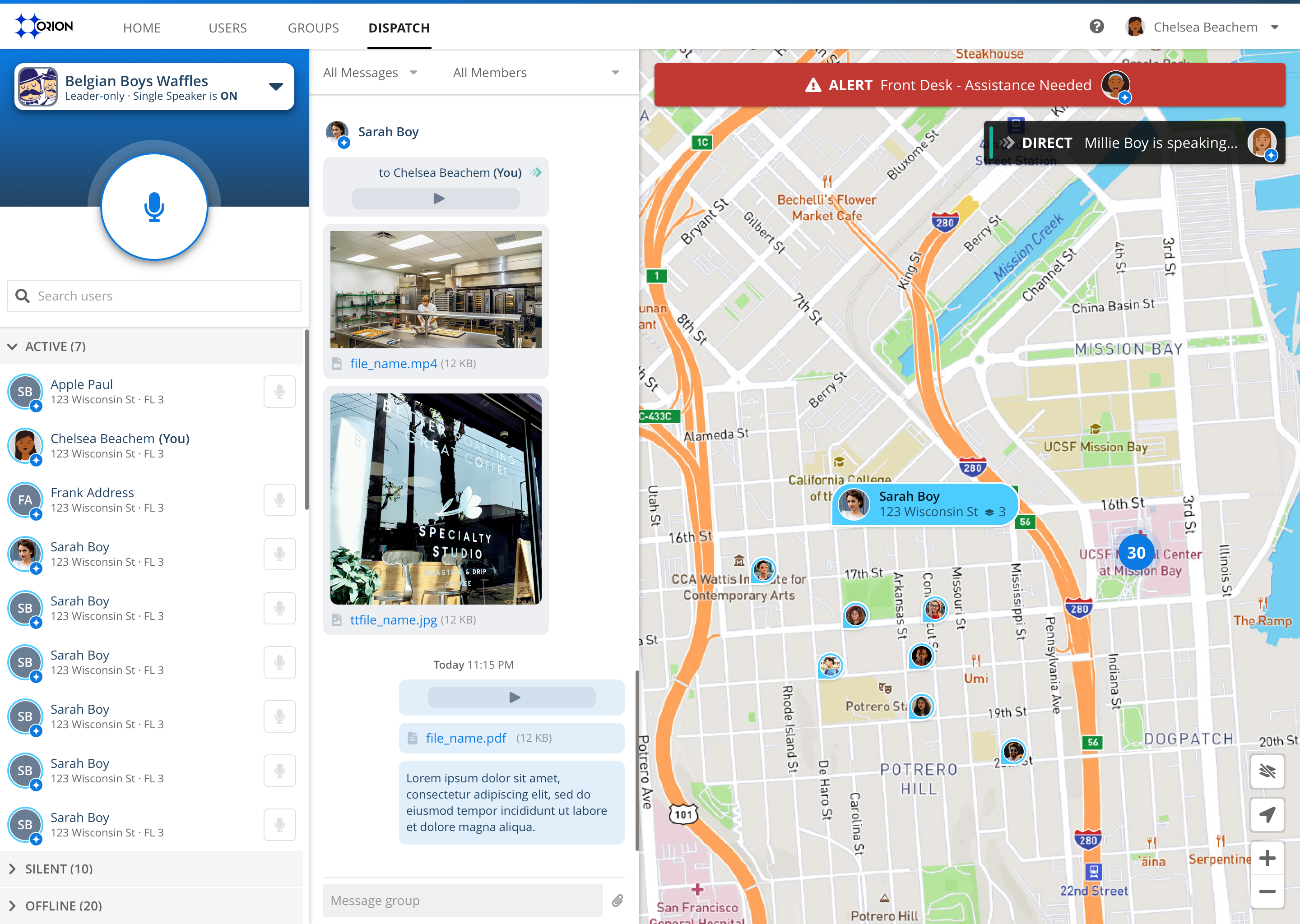Click the Search users field
Viewport: 1300px width, 924px height.
(x=154, y=296)
